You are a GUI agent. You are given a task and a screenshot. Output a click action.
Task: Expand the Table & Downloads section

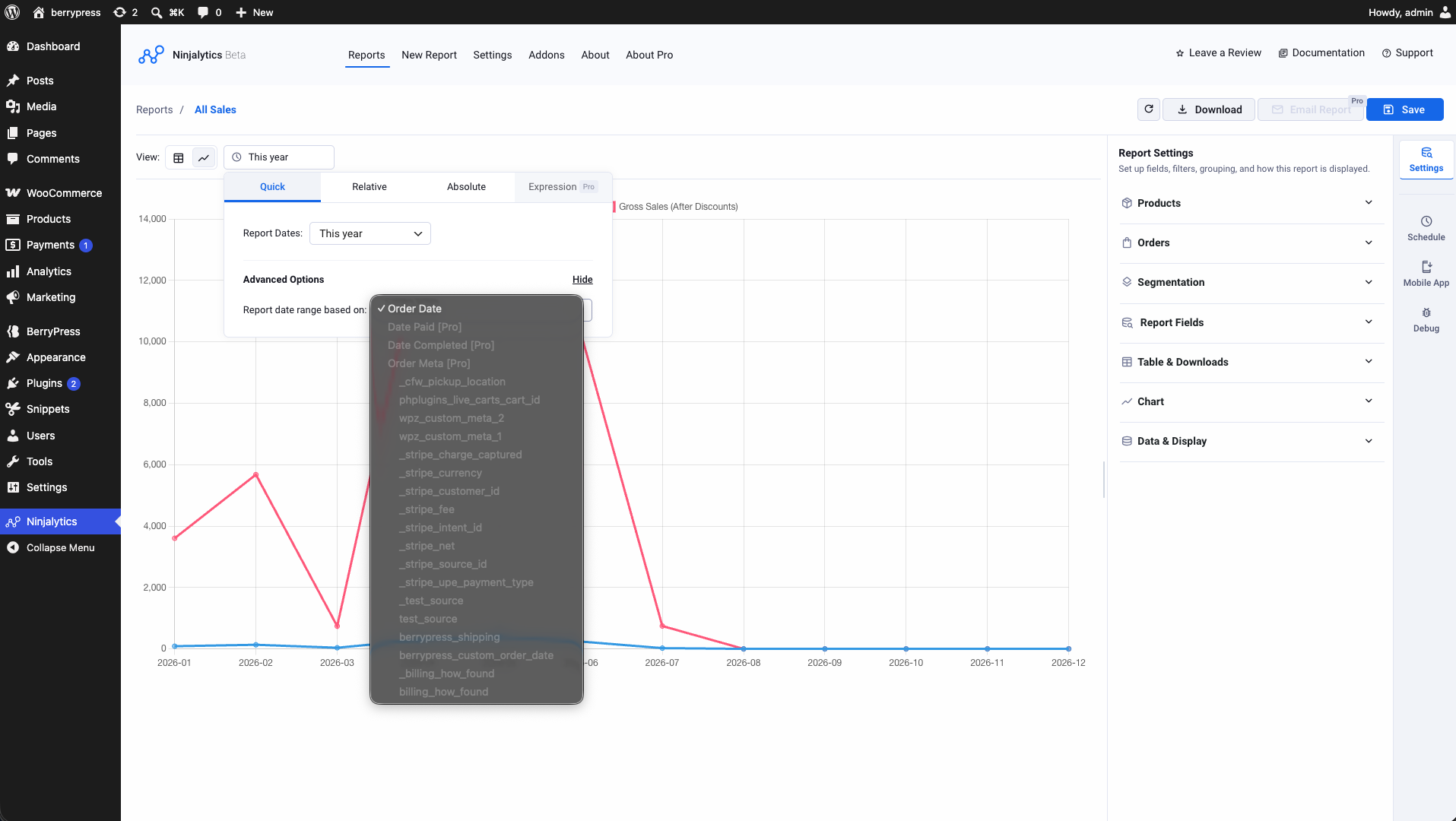click(1251, 362)
